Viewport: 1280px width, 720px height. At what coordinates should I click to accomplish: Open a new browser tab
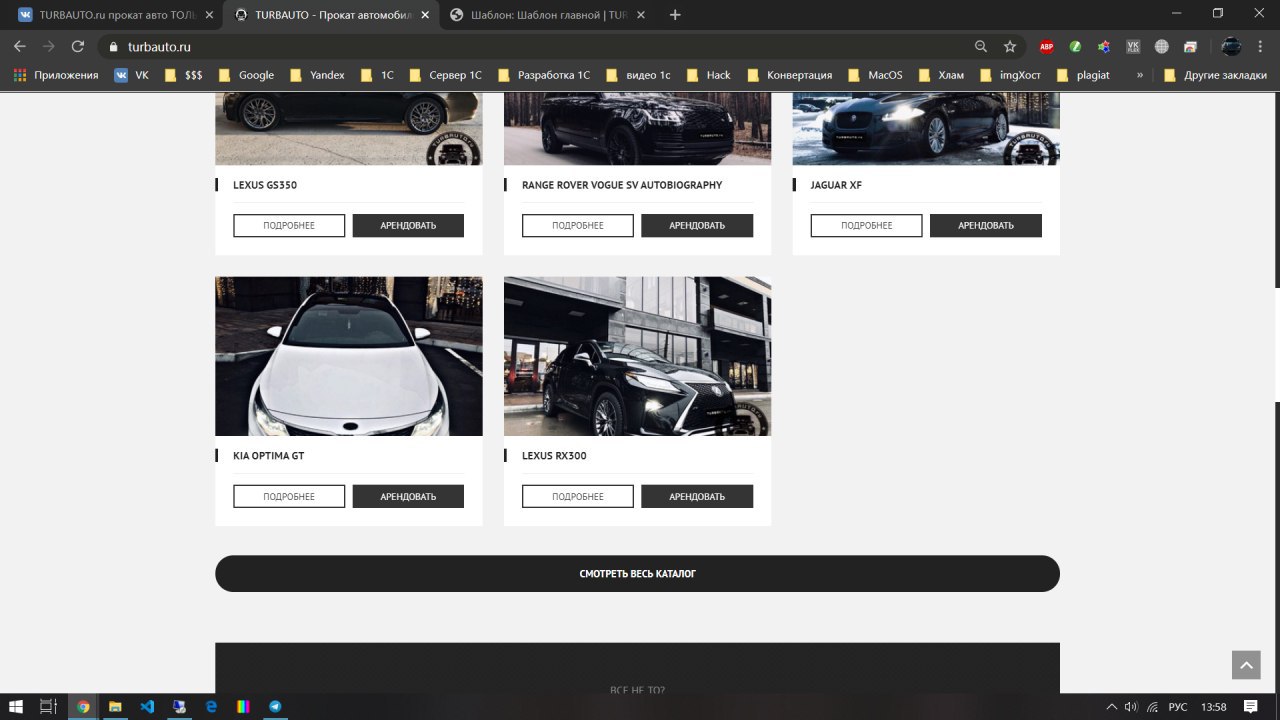675,15
